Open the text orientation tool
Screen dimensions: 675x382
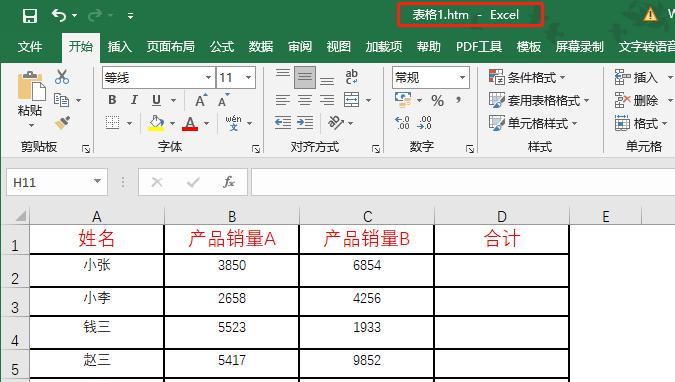[336, 123]
